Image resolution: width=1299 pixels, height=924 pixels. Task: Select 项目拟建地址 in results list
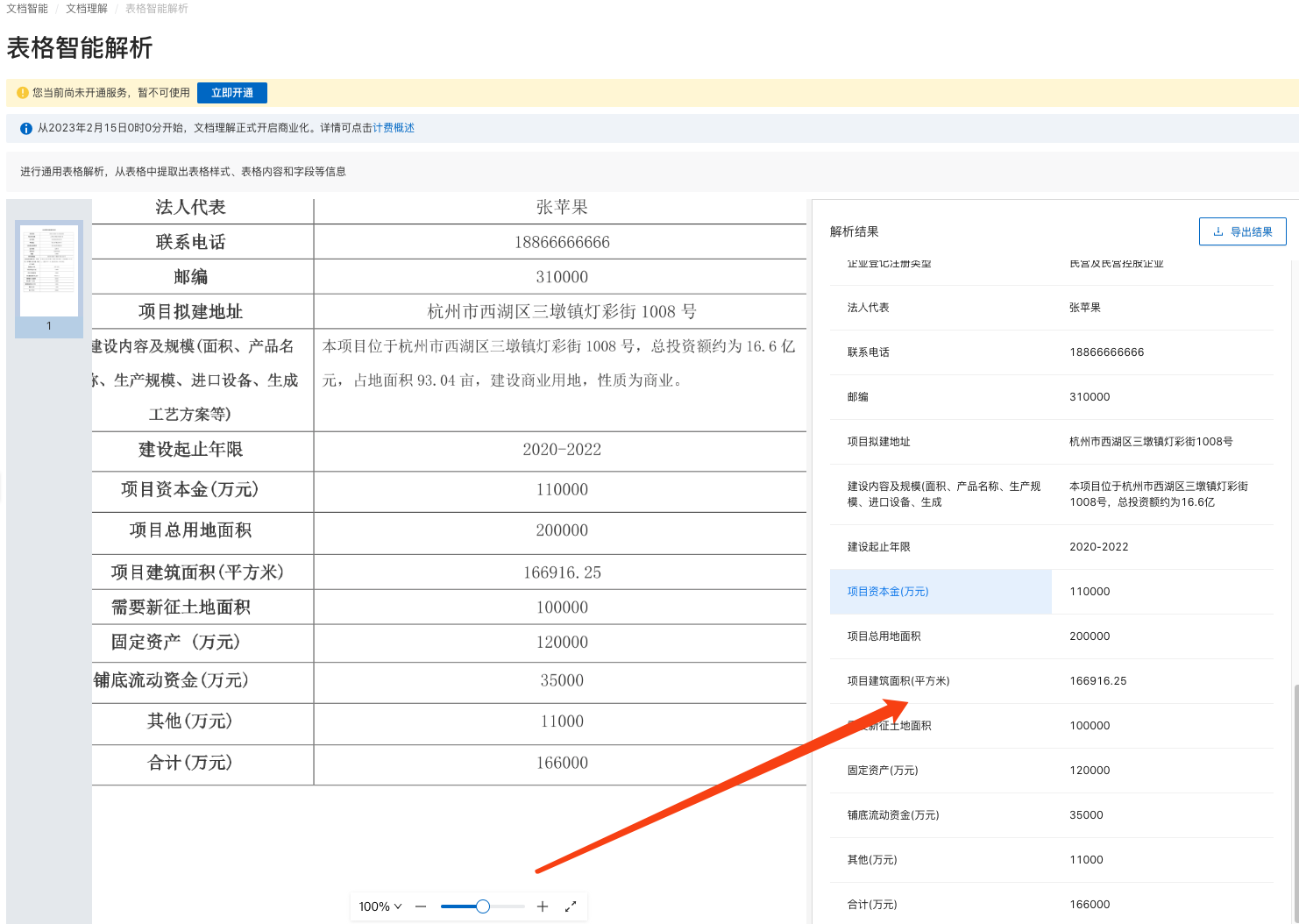(879, 442)
